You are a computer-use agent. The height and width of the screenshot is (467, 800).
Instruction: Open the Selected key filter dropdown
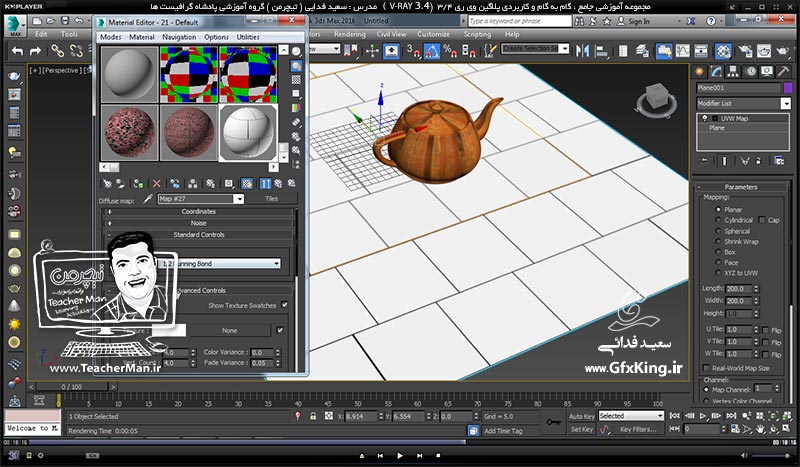coord(661,416)
